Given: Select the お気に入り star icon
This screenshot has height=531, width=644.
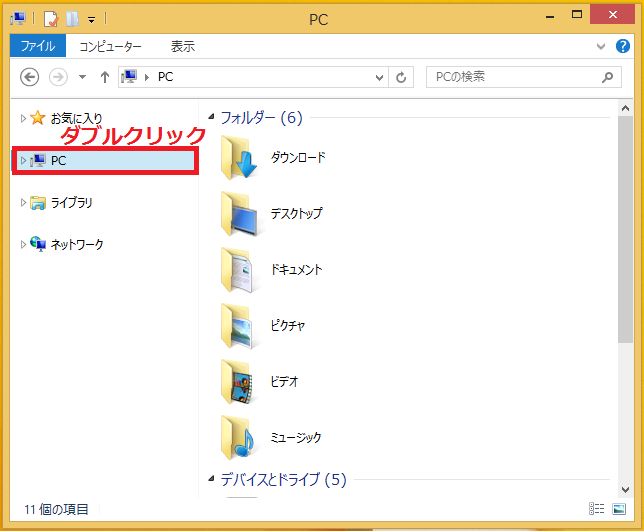Looking at the screenshot, I should [38, 118].
